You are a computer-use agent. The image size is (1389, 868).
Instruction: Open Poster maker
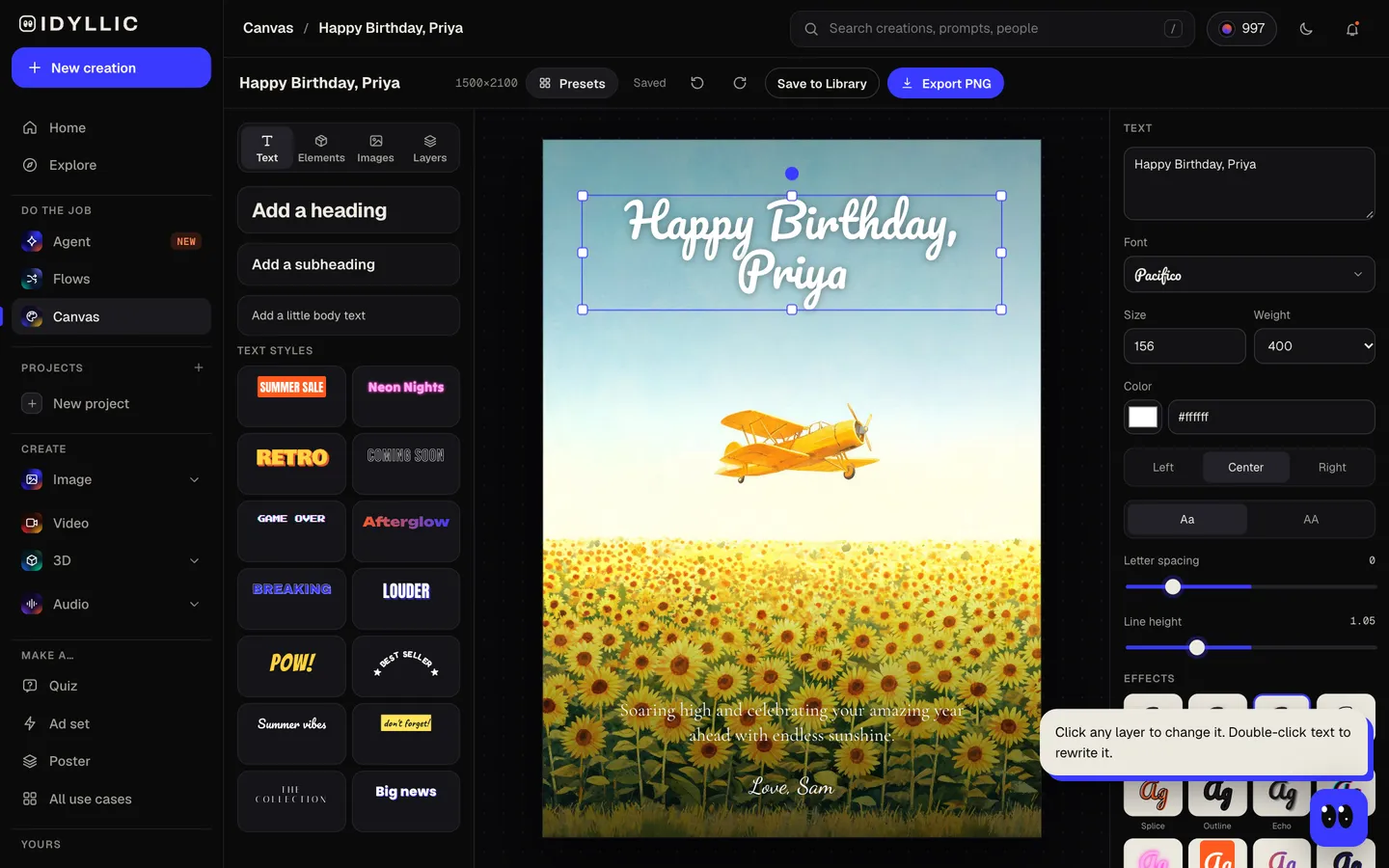(111, 761)
